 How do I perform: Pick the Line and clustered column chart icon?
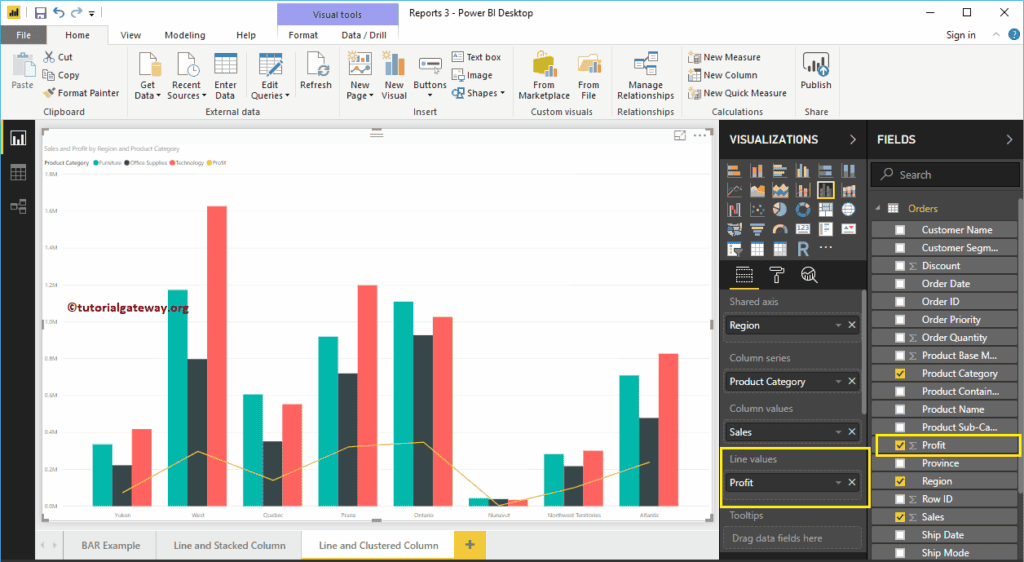(825, 191)
